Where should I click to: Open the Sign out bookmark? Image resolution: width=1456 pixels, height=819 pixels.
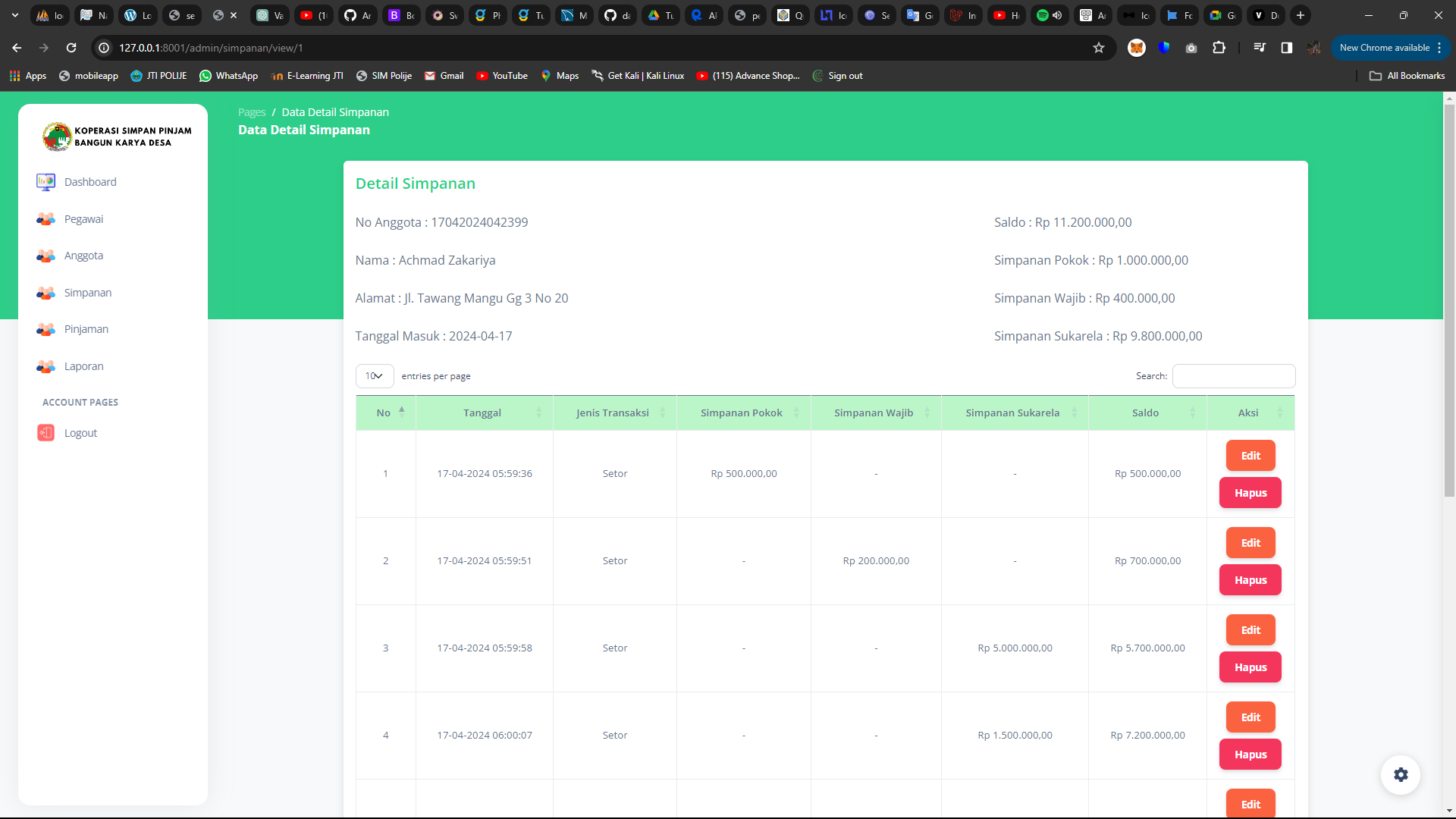pyautogui.click(x=837, y=76)
